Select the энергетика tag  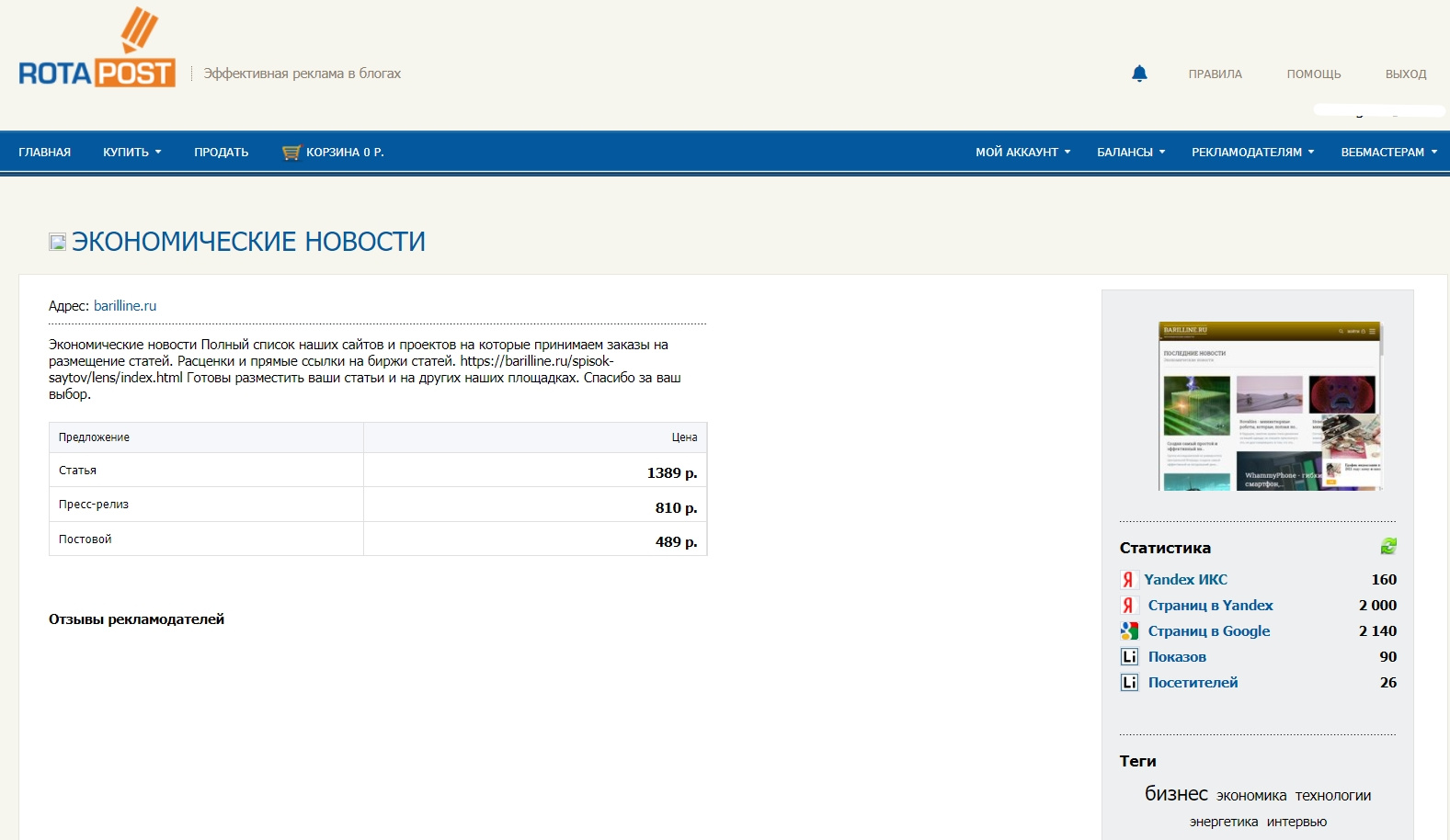(x=1224, y=822)
